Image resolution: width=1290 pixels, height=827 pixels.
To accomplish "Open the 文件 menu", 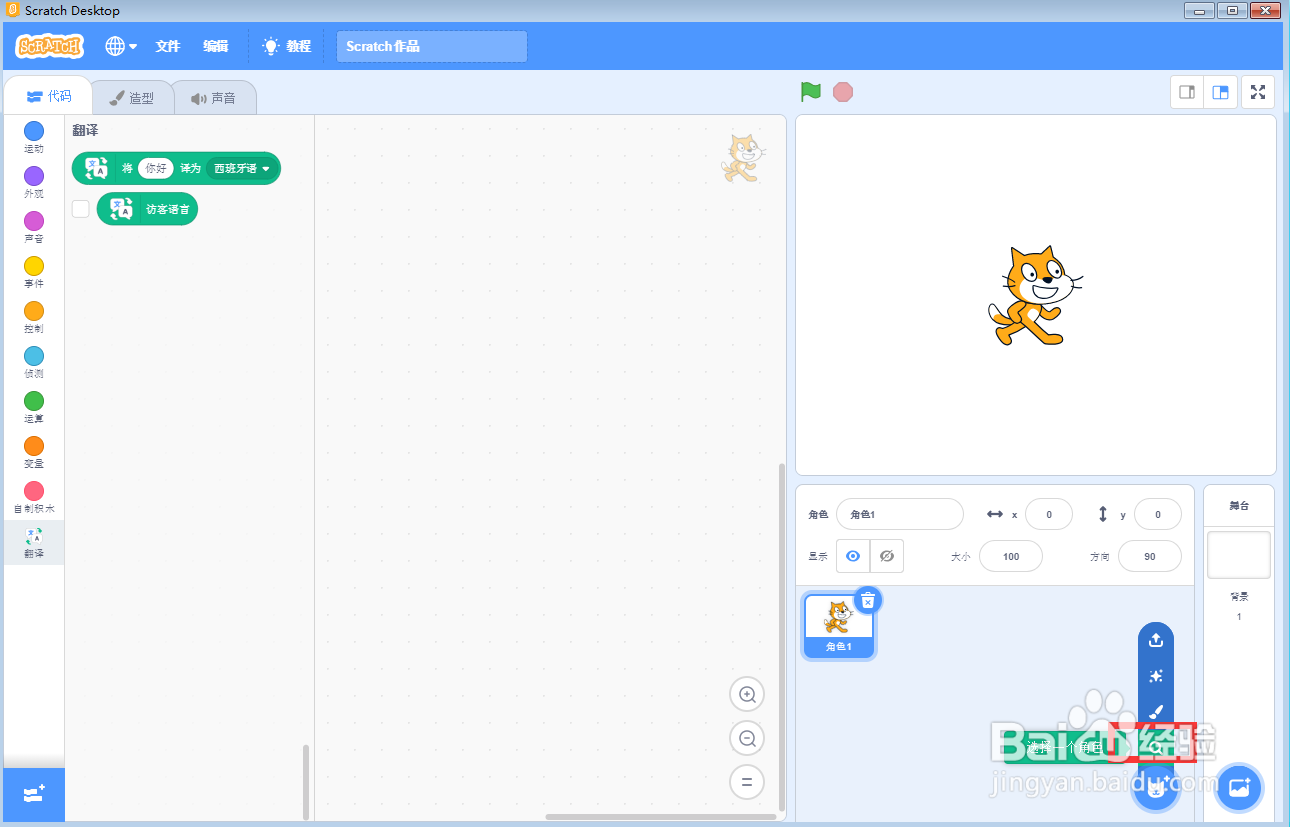I will (168, 46).
